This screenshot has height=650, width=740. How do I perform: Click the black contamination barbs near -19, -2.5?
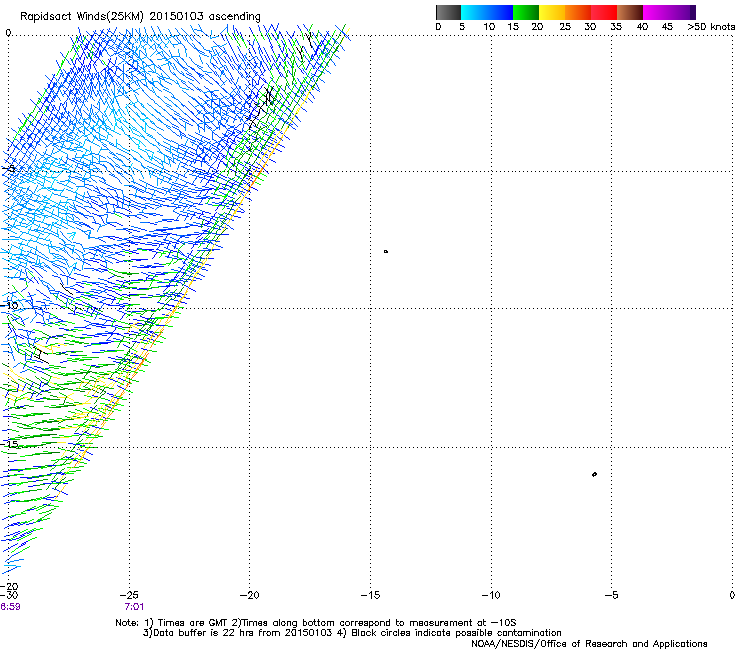(262, 108)
